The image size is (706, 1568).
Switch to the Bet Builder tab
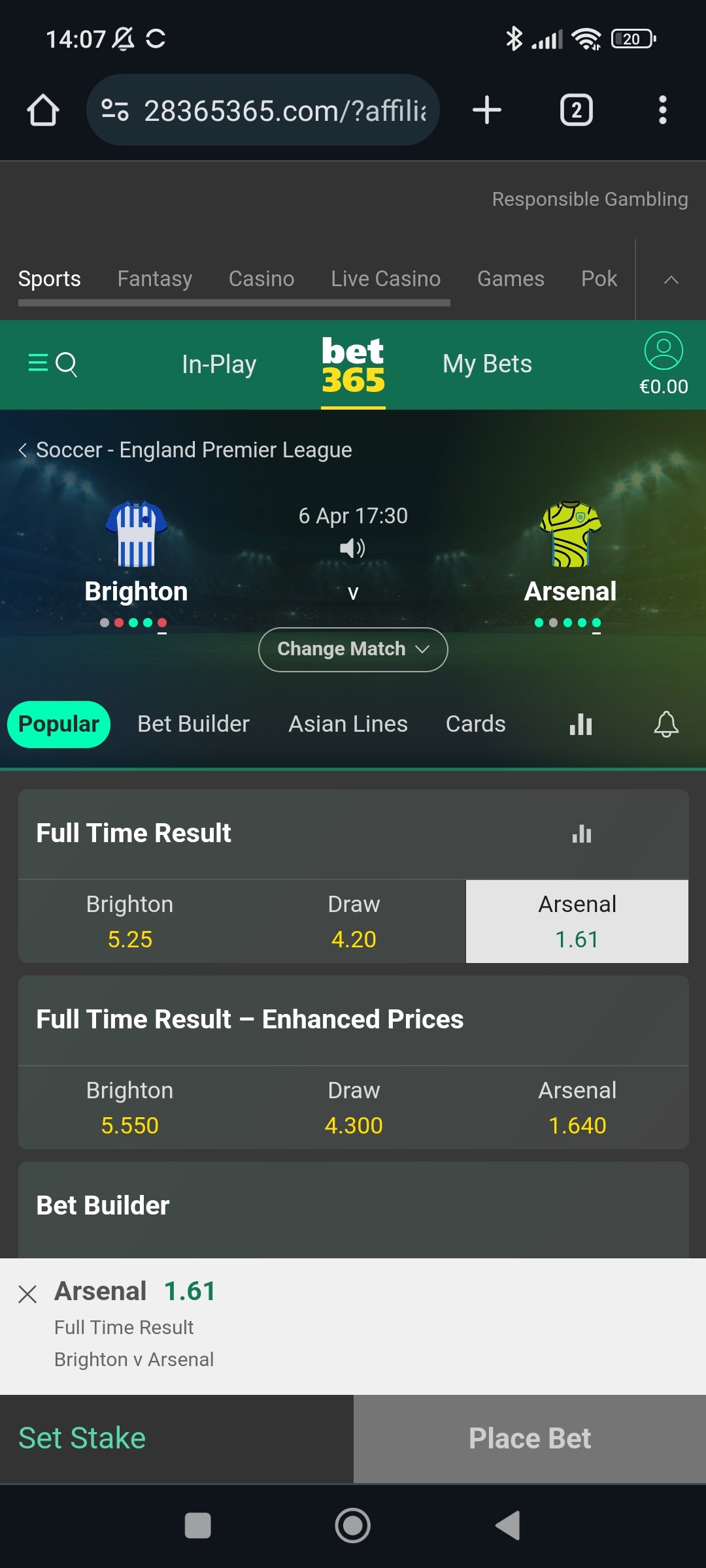[x=193, y=724]
